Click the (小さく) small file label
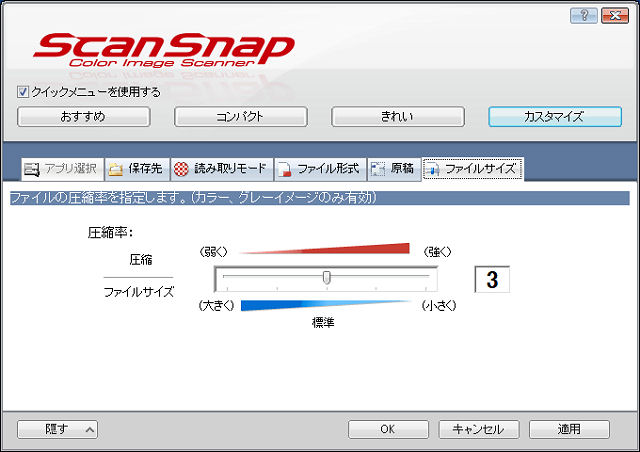The width and height of the screenshot is (640, 452). 439,305
